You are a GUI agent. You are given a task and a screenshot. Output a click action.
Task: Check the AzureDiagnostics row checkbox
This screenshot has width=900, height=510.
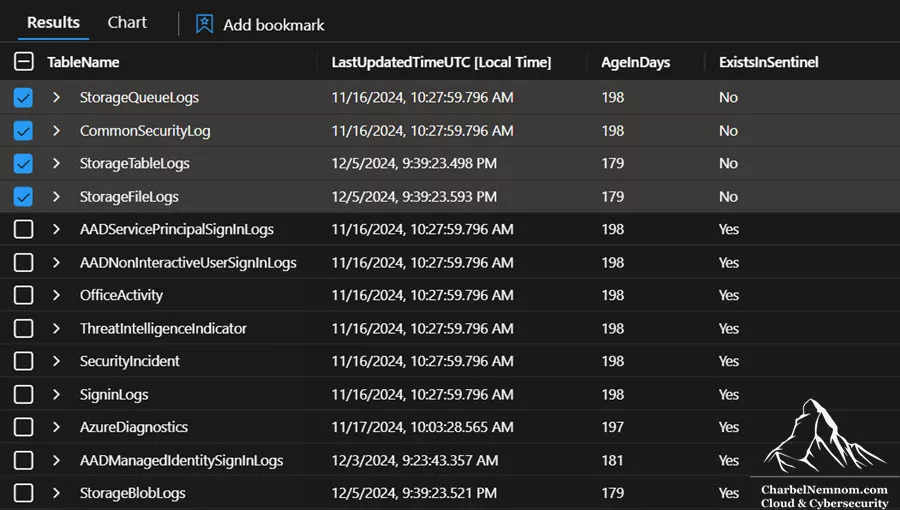24,427
